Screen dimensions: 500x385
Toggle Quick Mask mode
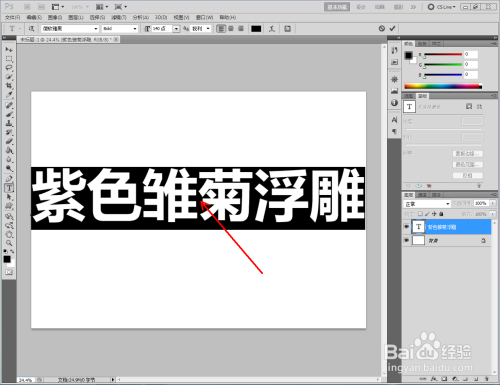[x=9, y=272]
